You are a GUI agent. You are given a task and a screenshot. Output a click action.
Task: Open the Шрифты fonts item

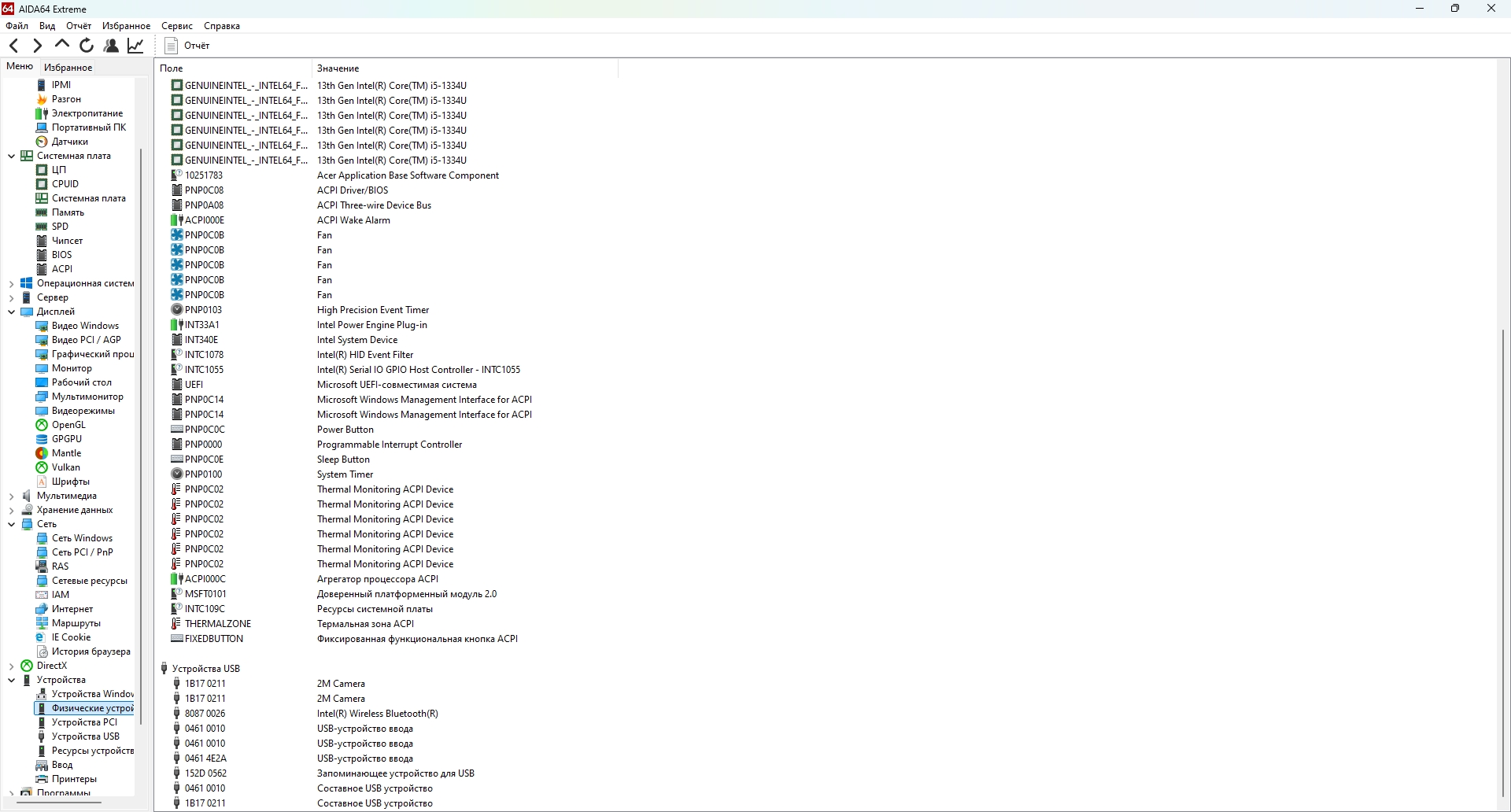[x=63, y=482]
